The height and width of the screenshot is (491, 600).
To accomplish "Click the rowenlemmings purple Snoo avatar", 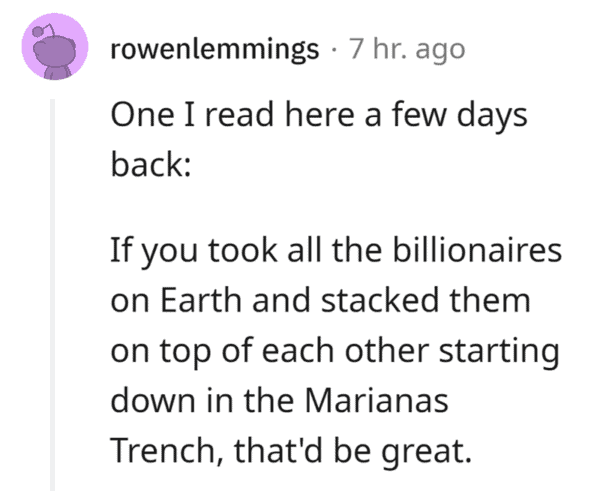I will pyautogui.click(x=54, y=50).
